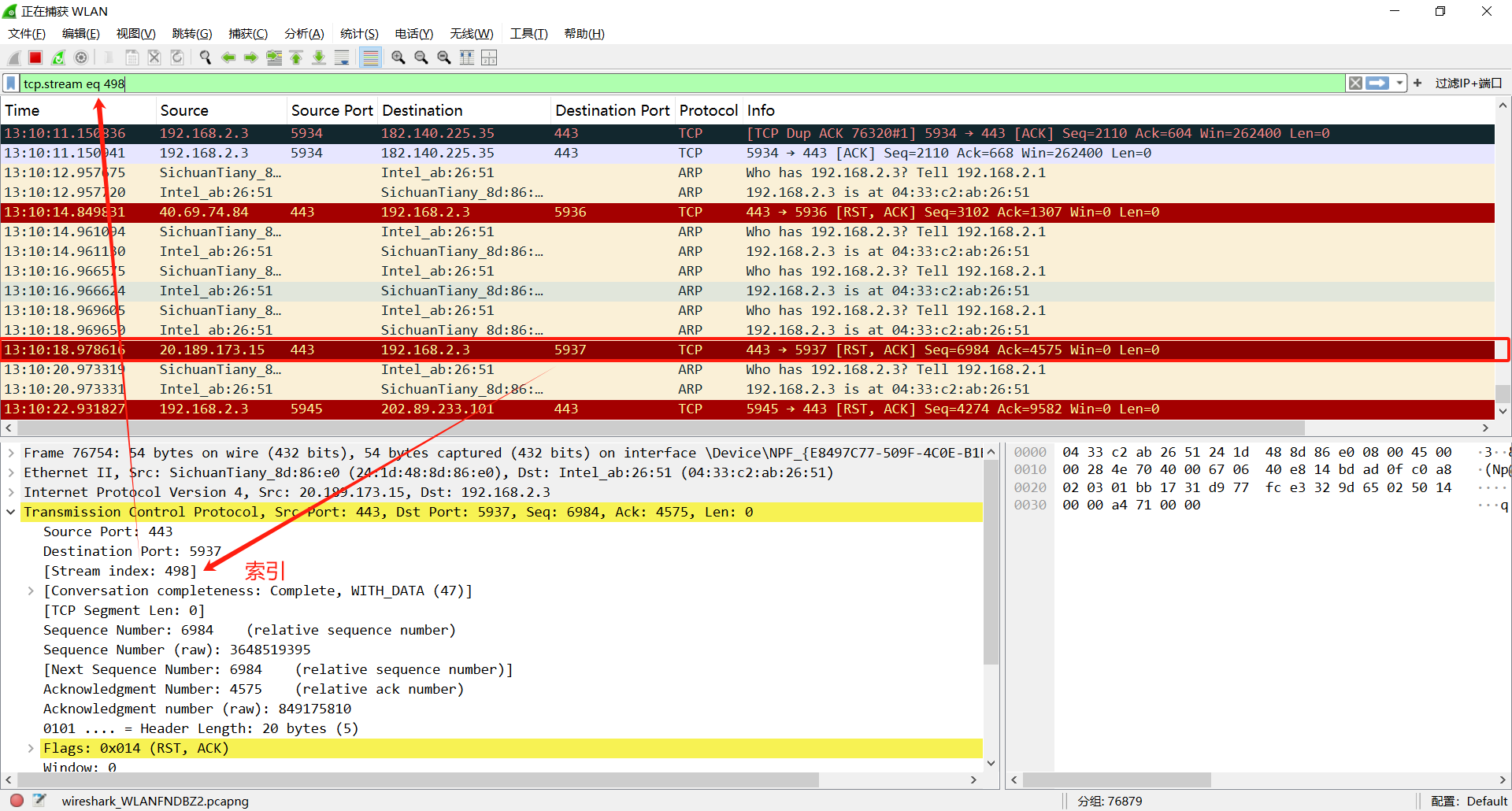Clear the display filter with X button
Viewport: 1512px width, 811px height.
point(1355,83)
